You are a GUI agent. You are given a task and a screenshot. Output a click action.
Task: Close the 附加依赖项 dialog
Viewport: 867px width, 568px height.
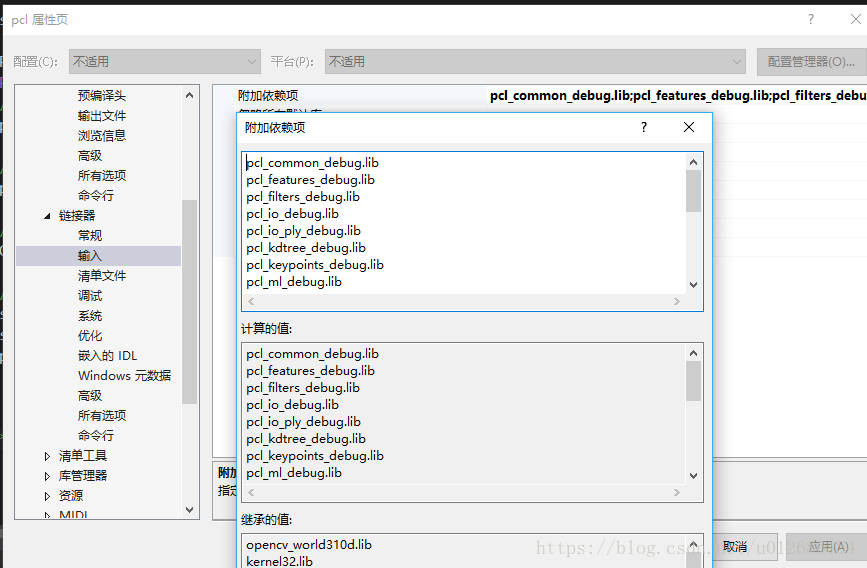tap(689, 127)
